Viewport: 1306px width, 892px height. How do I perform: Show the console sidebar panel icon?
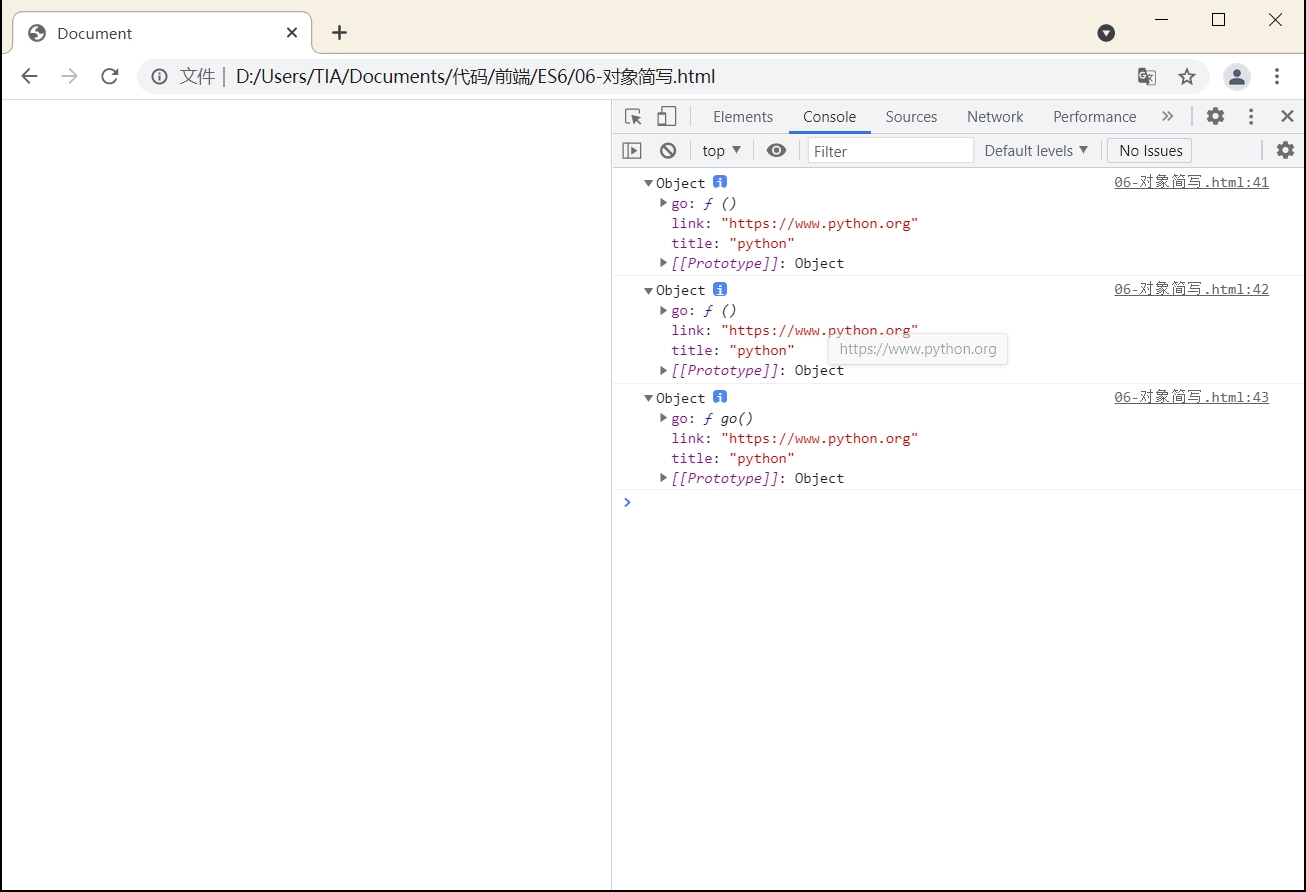point(632,150)
